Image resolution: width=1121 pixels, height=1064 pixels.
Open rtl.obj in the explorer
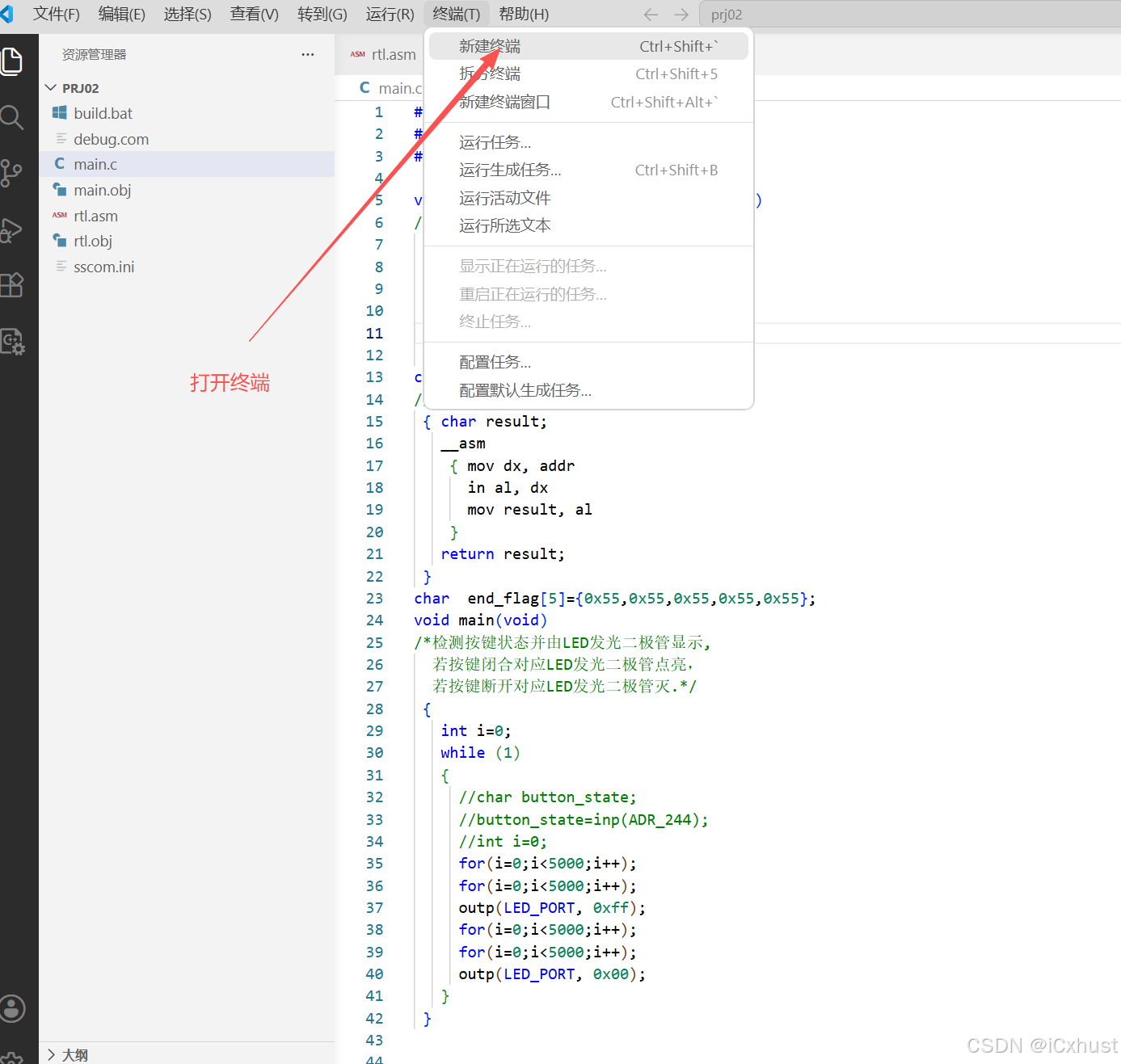(x=187, y=241)
